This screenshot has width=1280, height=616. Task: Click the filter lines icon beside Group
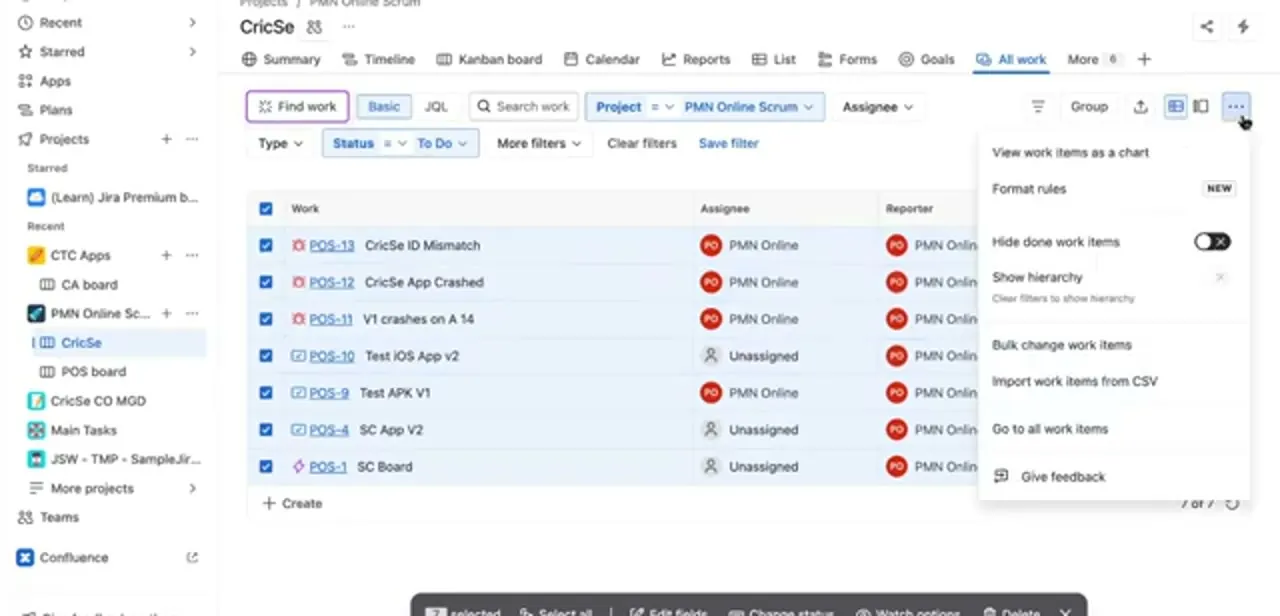point(1038,107)
